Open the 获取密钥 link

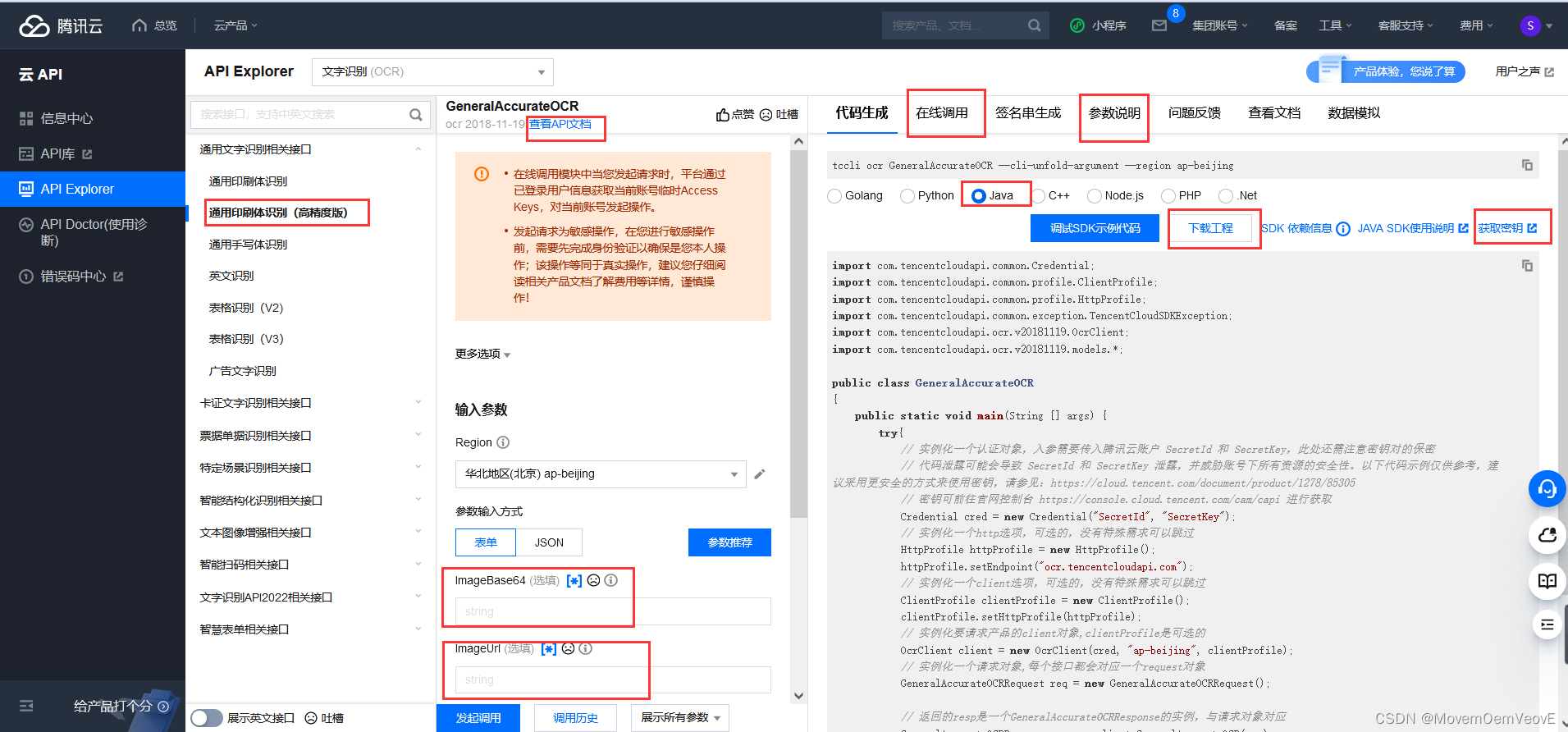click(1507, 228)
